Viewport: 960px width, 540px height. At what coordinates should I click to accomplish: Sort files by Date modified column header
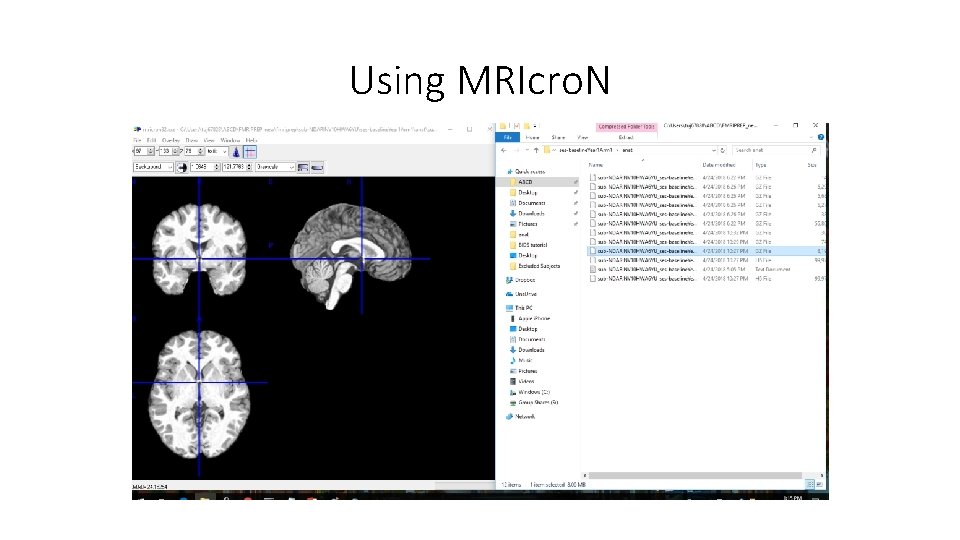pos(719,165)
